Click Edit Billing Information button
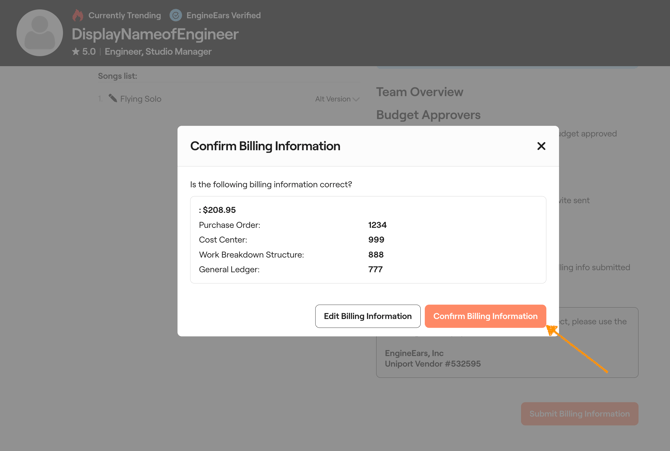The image size is (670, 451). pos(367,316)
